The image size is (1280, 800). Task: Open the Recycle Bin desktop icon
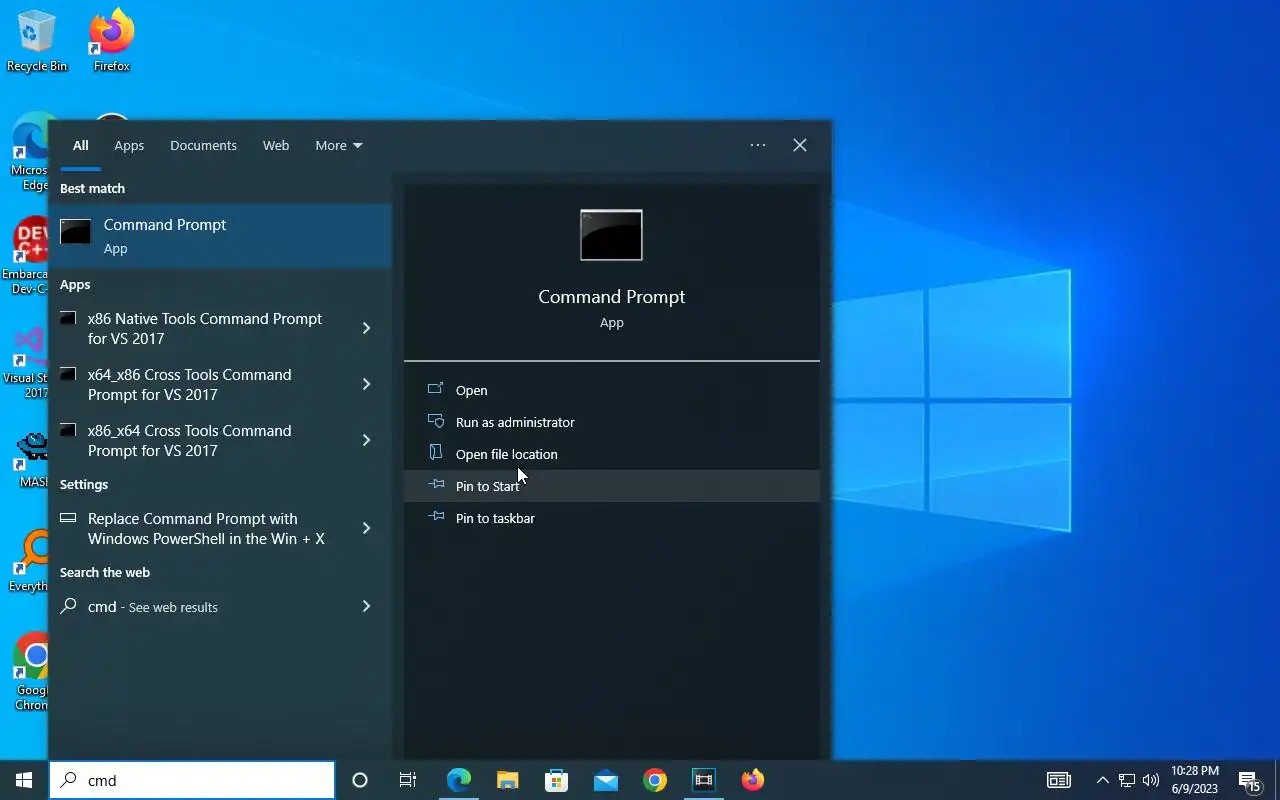[x=37, y=42]
